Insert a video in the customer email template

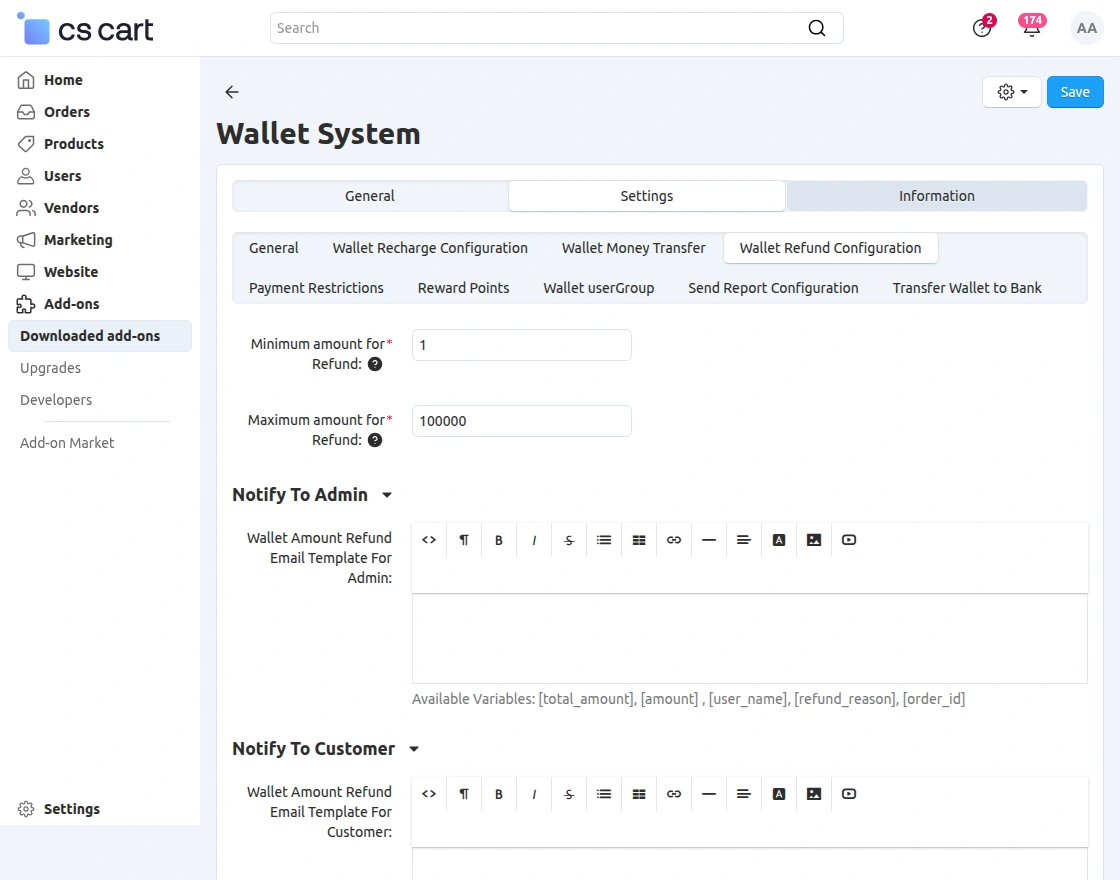tap(848, 793)
